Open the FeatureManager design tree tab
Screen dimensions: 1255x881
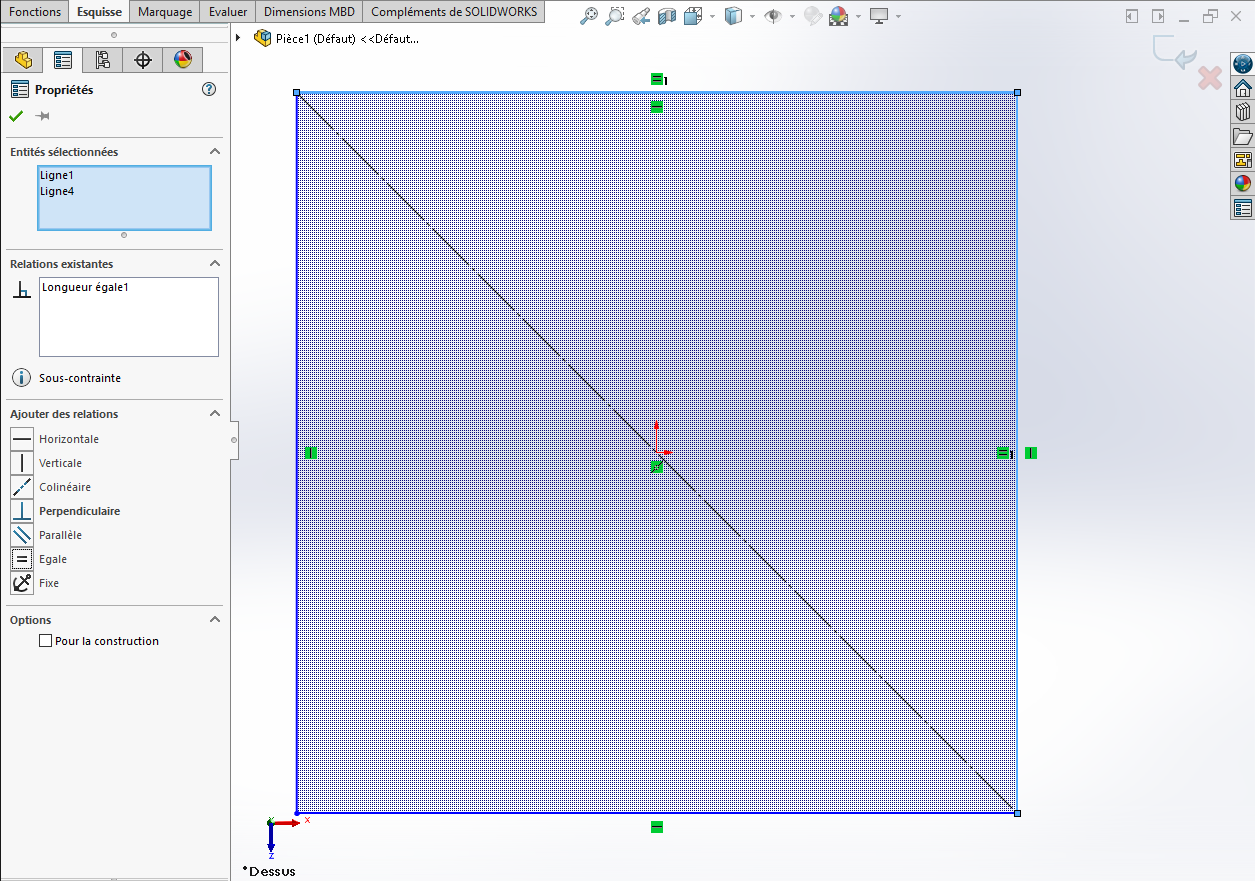click(23, 60)
